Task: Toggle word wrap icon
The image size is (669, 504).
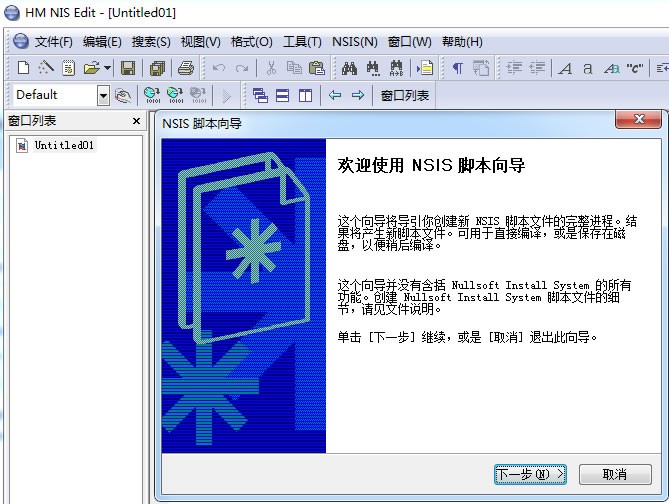Action: (x=481, y=68)
